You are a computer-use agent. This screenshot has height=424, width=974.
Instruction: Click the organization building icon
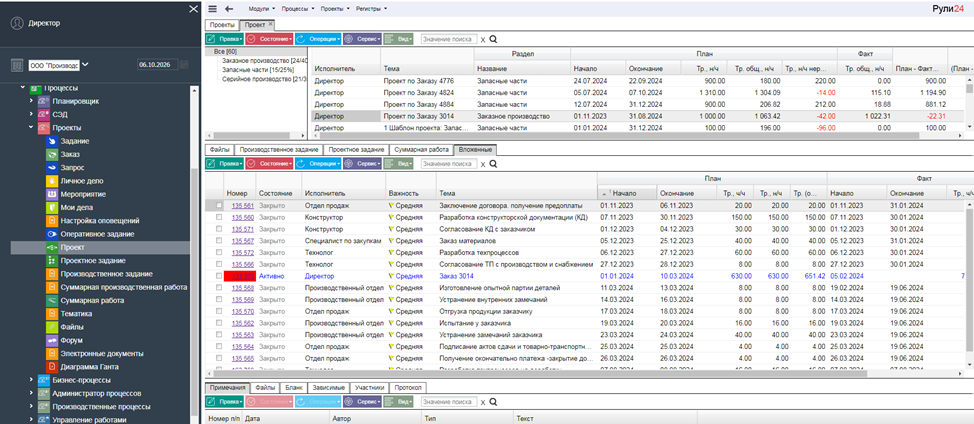pyautogui.click(x=17, y=65)
